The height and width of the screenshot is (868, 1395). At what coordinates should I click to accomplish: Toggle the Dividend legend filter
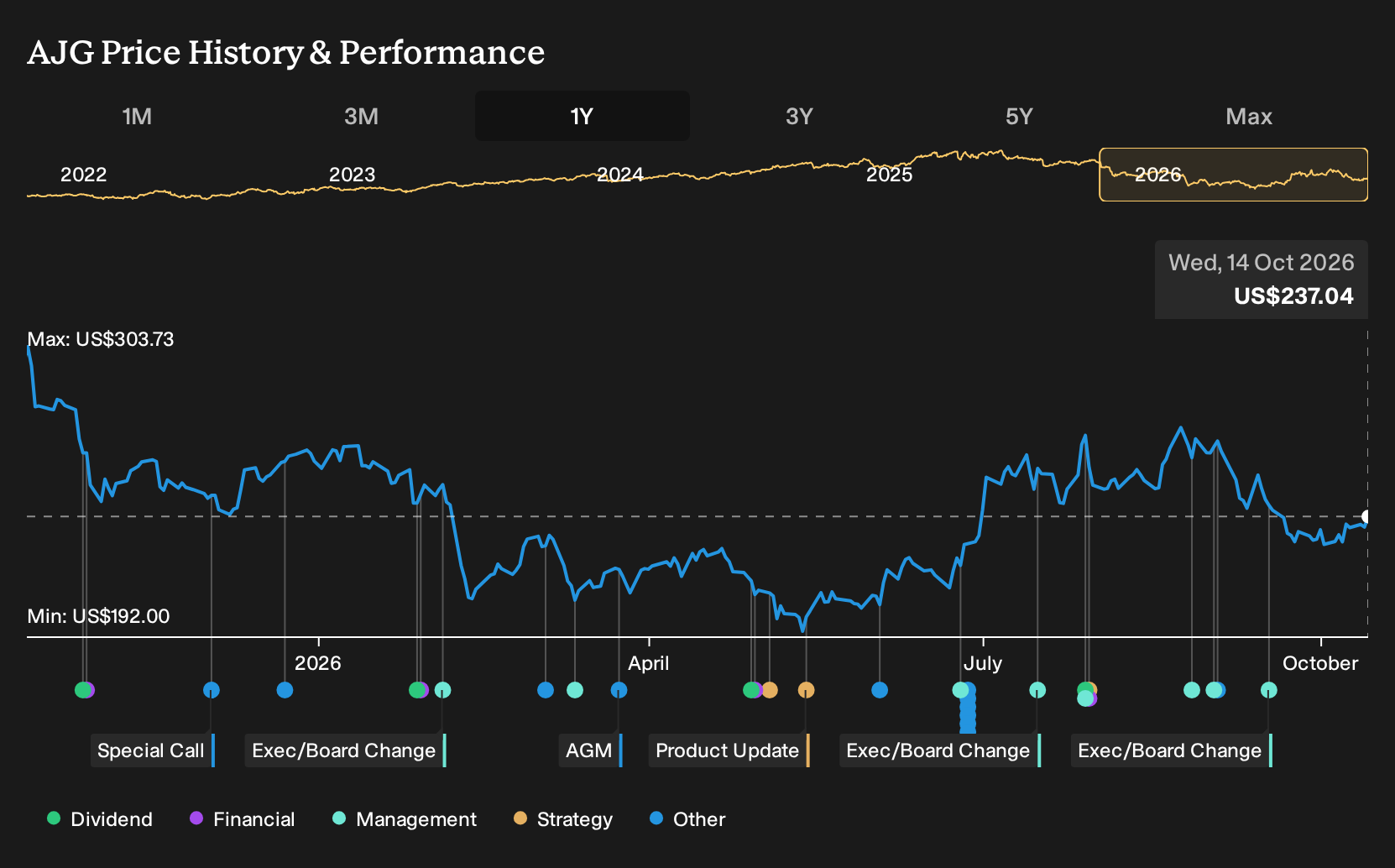click(100, 819)
